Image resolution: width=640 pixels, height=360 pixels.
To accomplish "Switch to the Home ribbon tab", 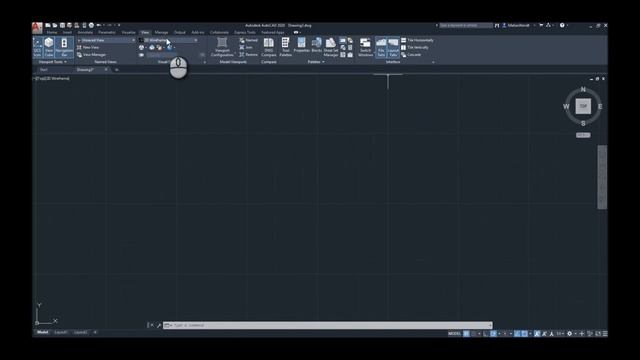I will click(x=52, y=32).
